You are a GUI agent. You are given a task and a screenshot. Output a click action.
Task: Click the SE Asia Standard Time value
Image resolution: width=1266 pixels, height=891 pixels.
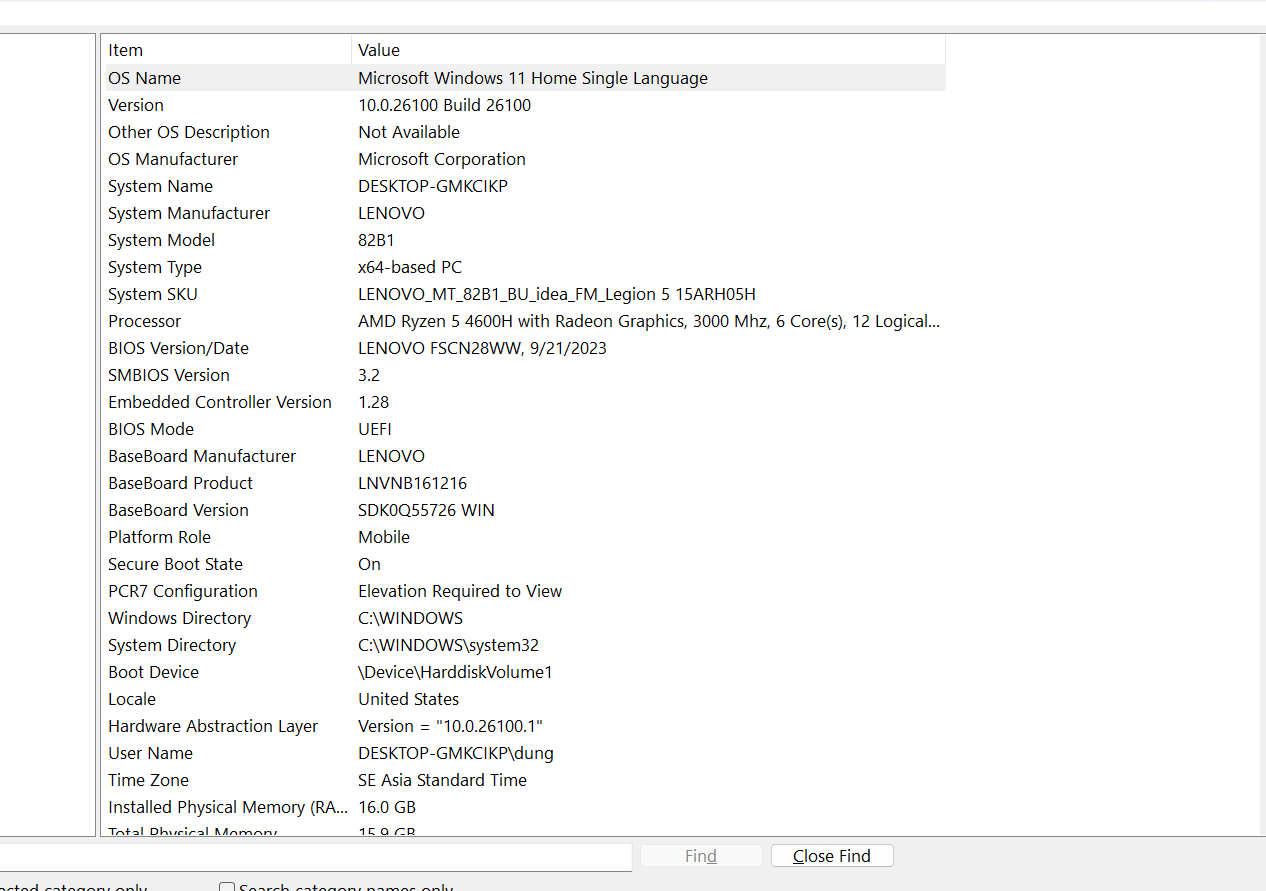pos(442,780)
